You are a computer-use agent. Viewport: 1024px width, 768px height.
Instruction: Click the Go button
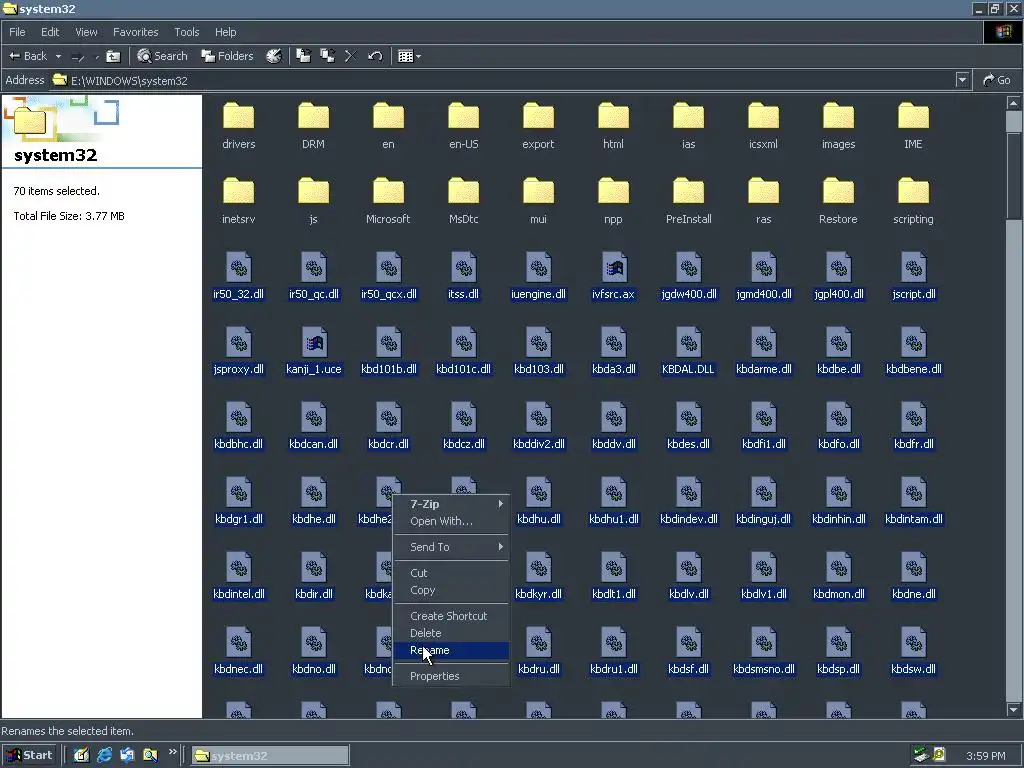pyautogui.click(x=997, y=80)
